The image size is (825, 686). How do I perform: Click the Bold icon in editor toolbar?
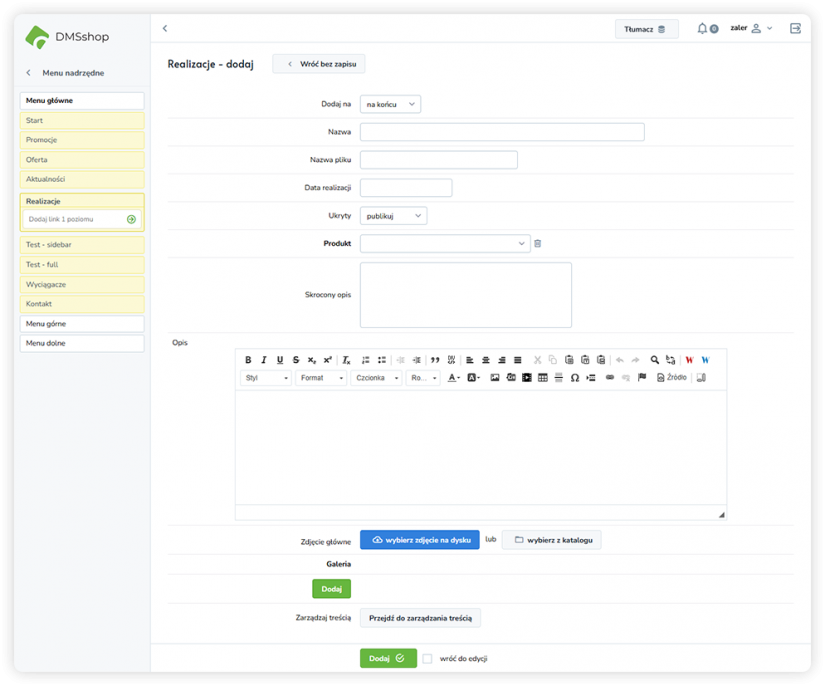point(248,360)
